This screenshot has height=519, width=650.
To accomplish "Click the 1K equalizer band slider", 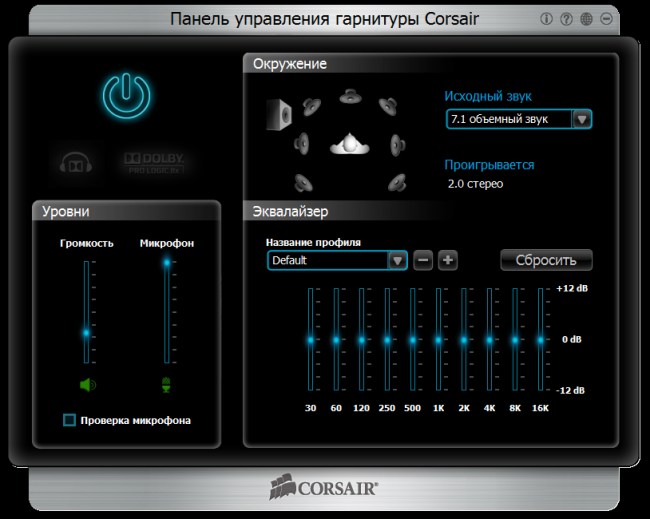I will 438,340.
